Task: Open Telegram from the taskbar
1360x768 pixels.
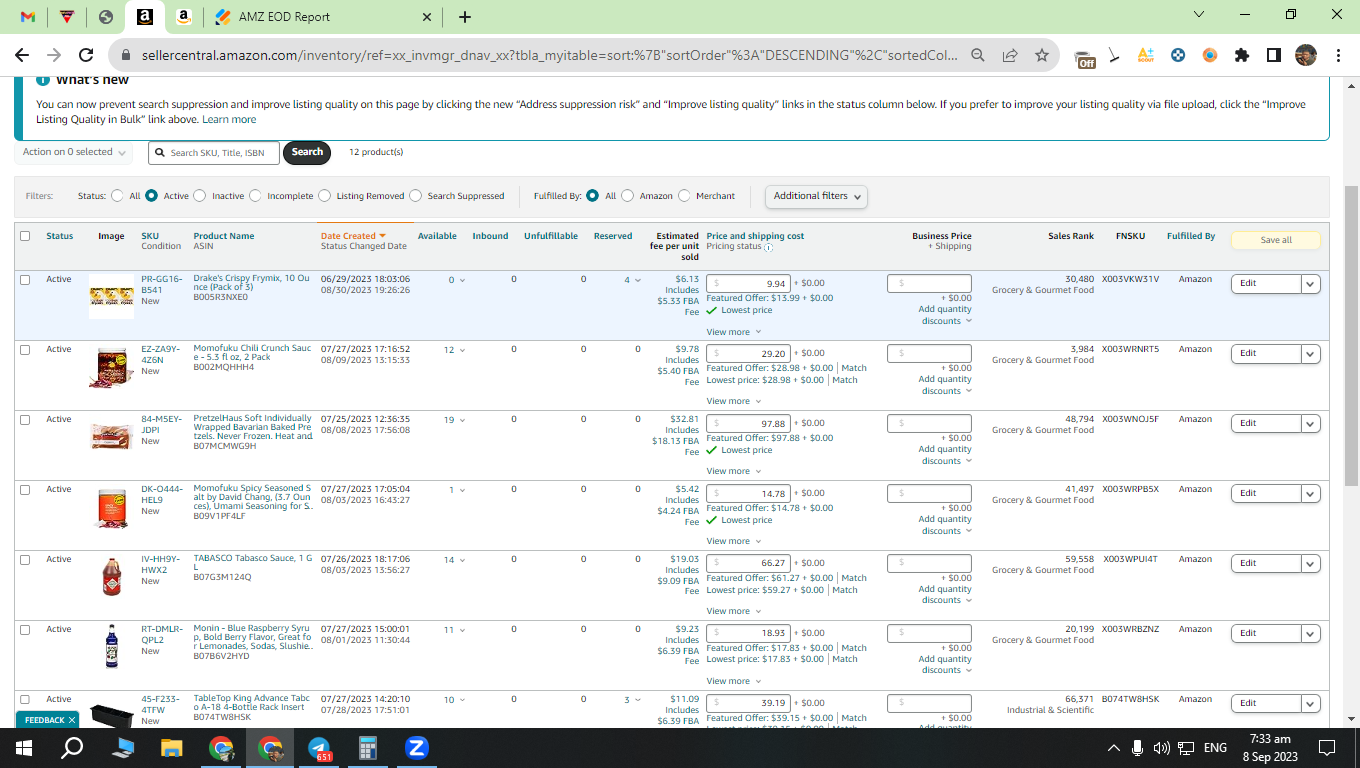Action: [320, 747]
